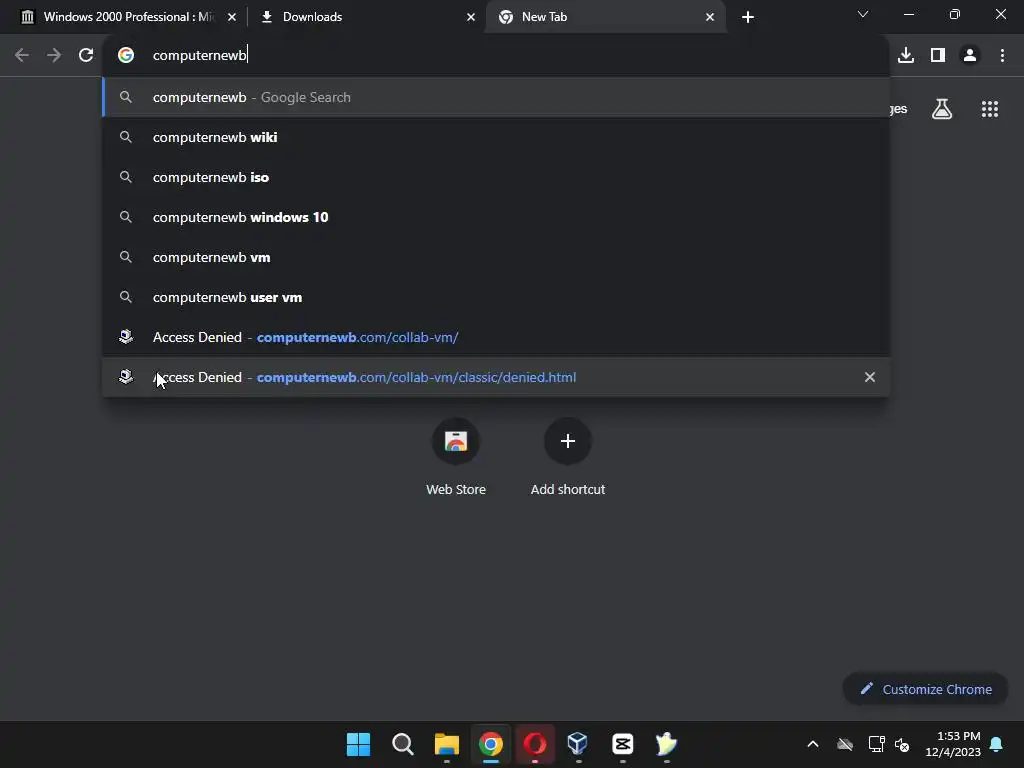Click the browser Forward arrow
Image resolution: width=1024 pixels, height=768 pixels.
click(54, 56)
